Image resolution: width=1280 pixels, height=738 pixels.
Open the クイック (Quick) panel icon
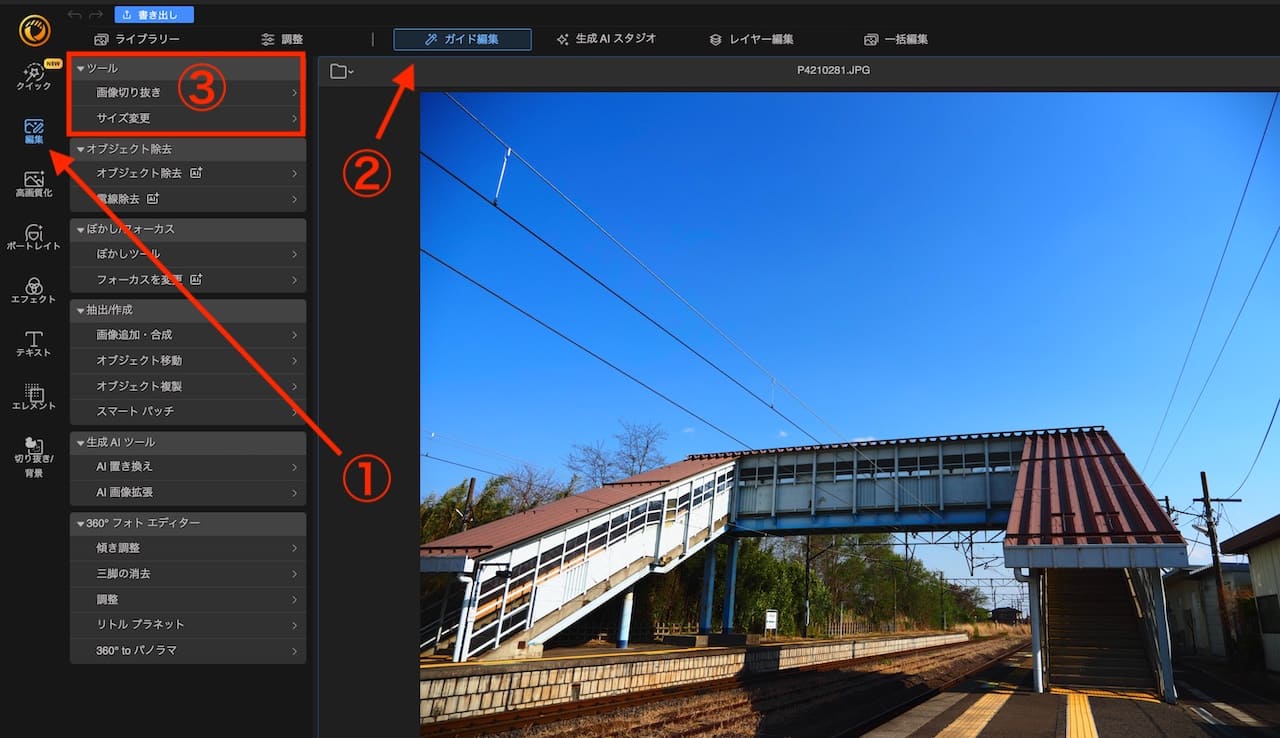coord(33,80)
